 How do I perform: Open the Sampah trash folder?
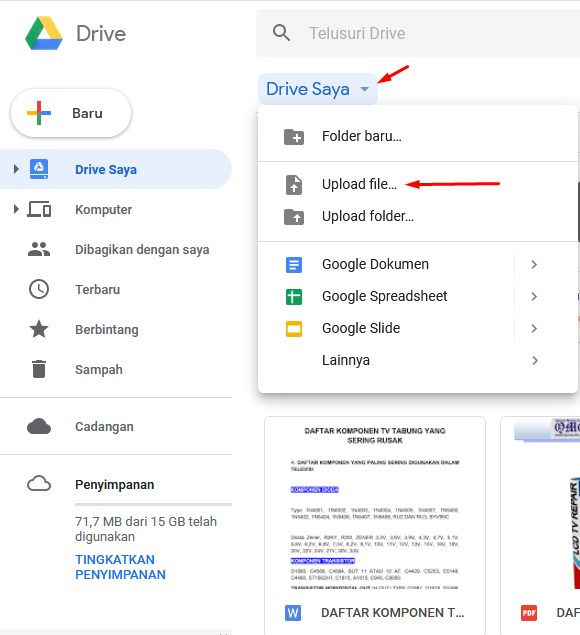99,370
